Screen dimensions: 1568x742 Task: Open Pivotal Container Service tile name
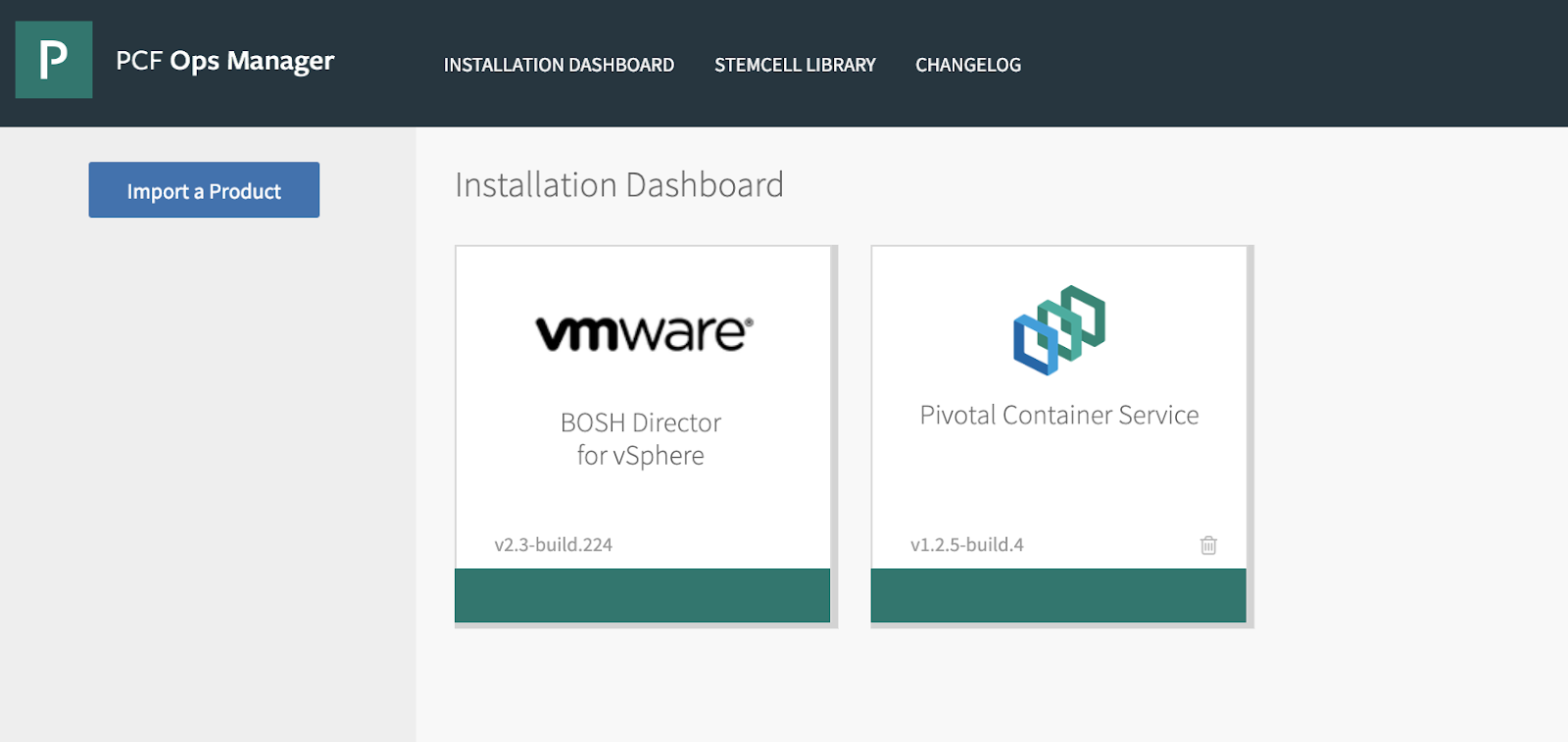[x=1059, y=416]
